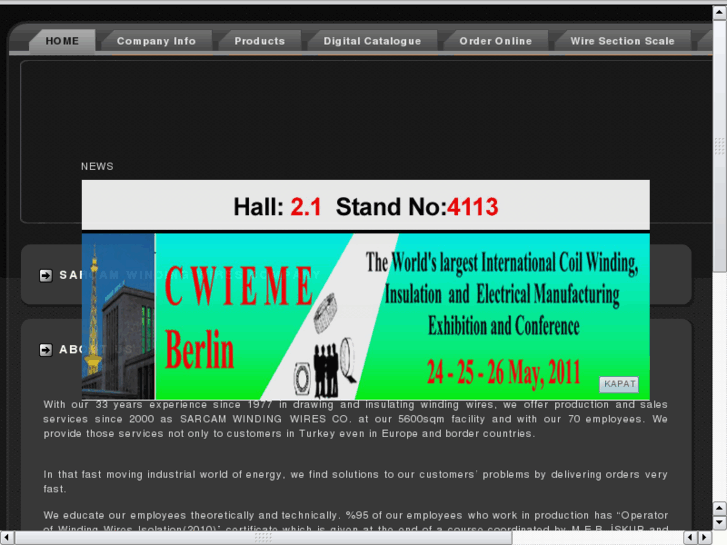Click the CWIEME Berlin banner image

[366, 316]
